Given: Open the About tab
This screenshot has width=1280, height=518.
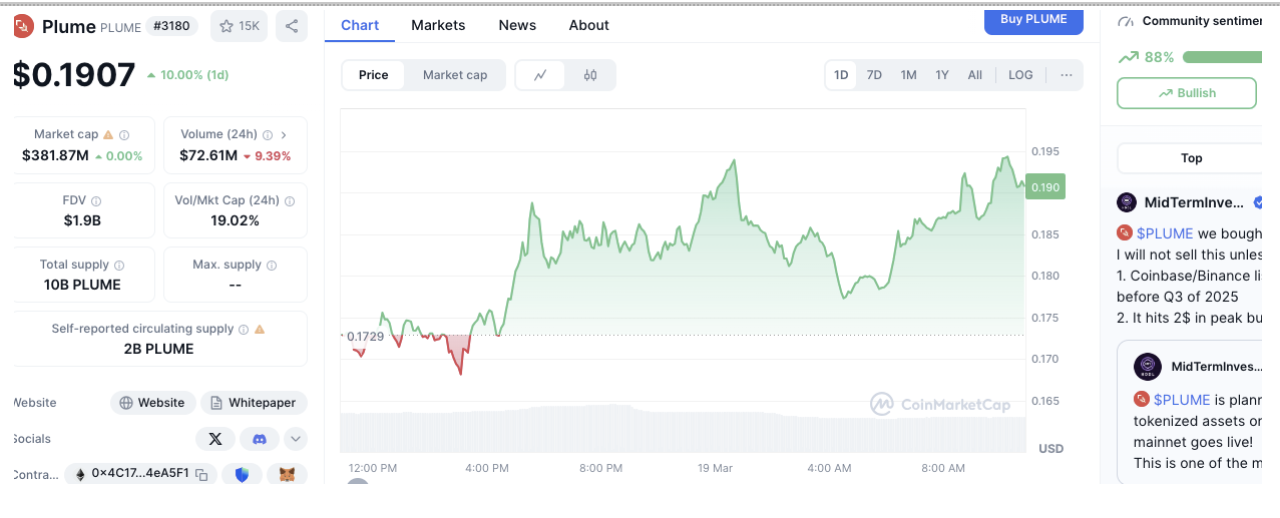Looking at the screenshot, I should 589,25.
